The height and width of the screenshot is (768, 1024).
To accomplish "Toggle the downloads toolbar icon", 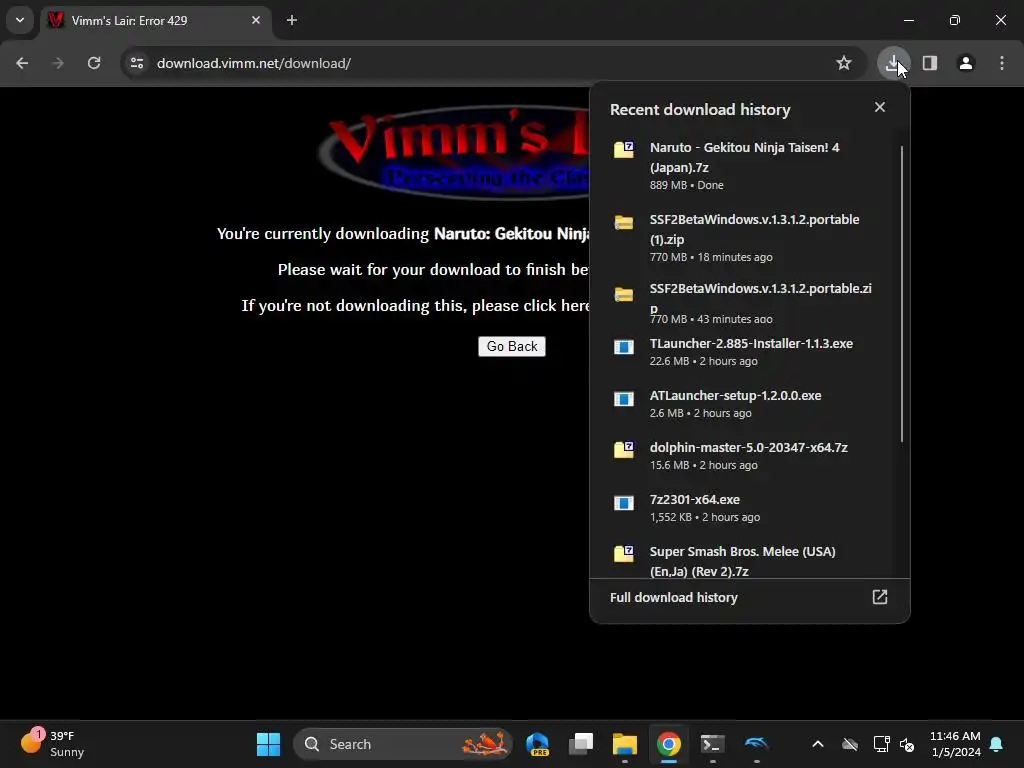I will pos(893,63).
